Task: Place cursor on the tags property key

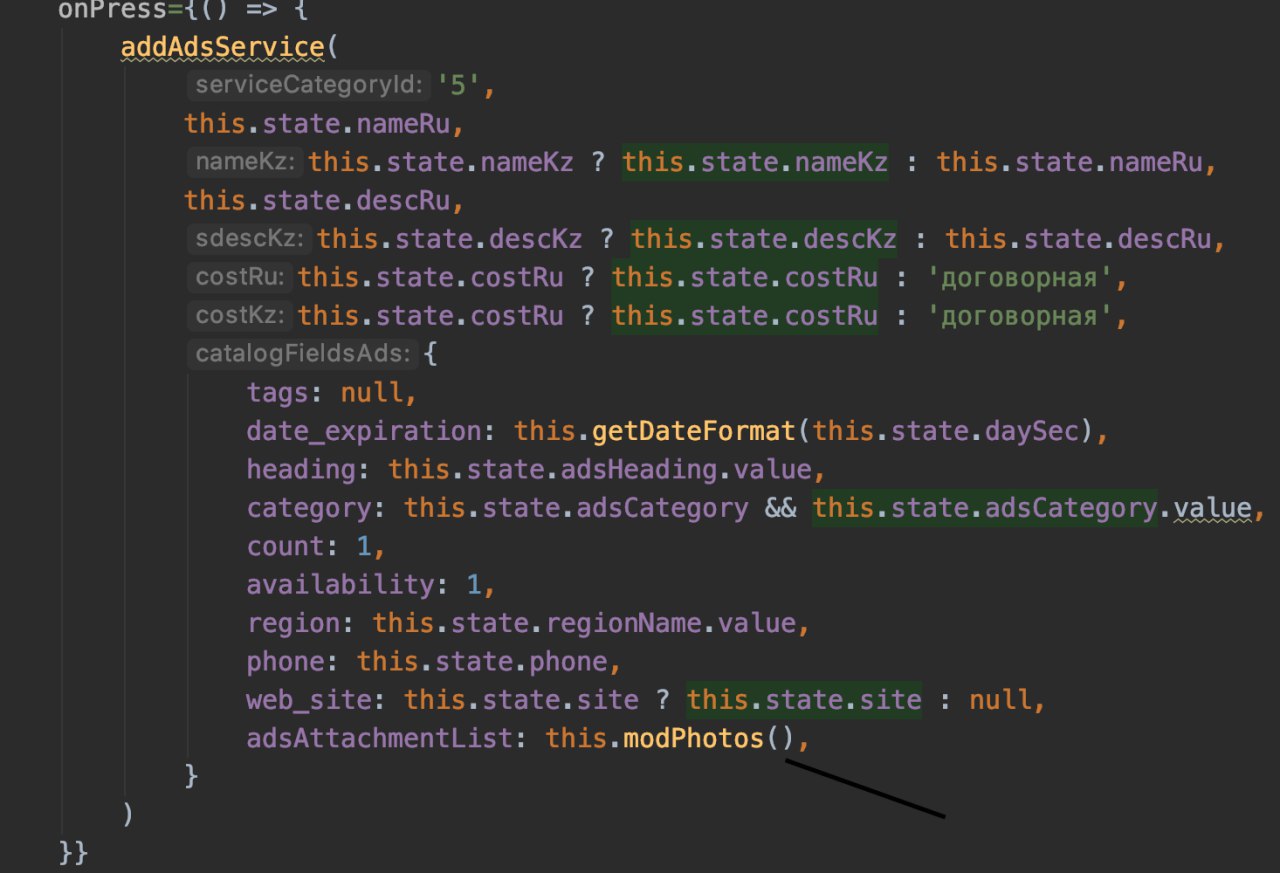Action: point(279,393)
